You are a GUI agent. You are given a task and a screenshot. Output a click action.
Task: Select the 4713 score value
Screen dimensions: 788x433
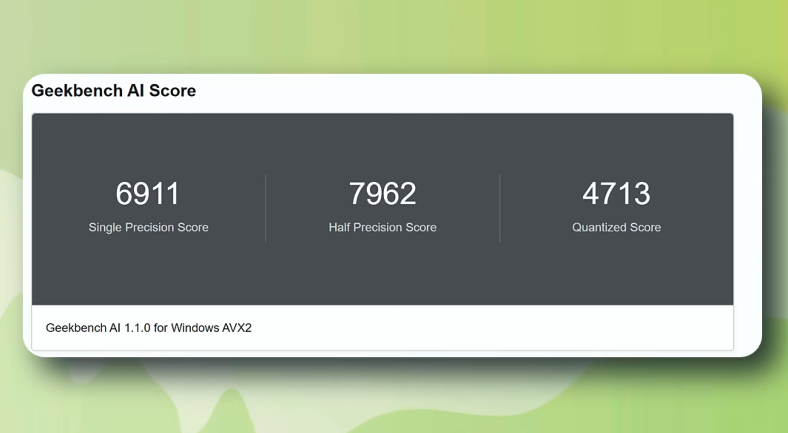616,194
